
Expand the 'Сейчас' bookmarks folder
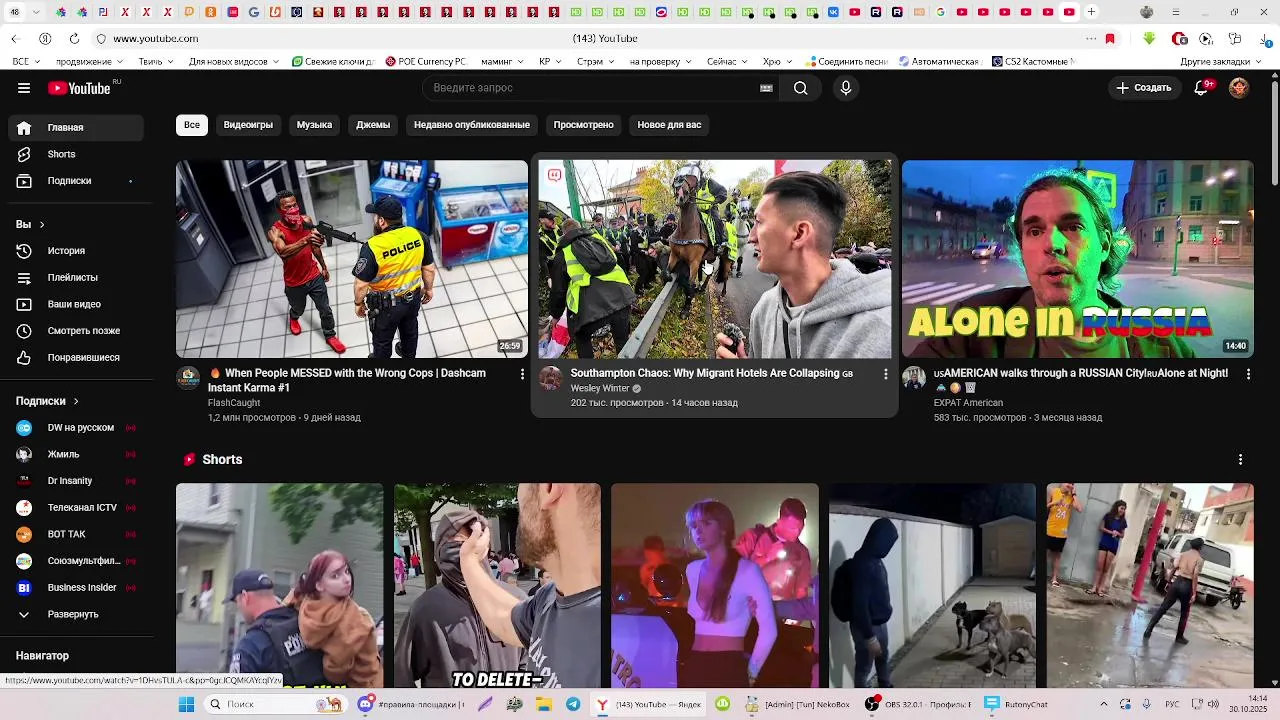pos(726,62)
